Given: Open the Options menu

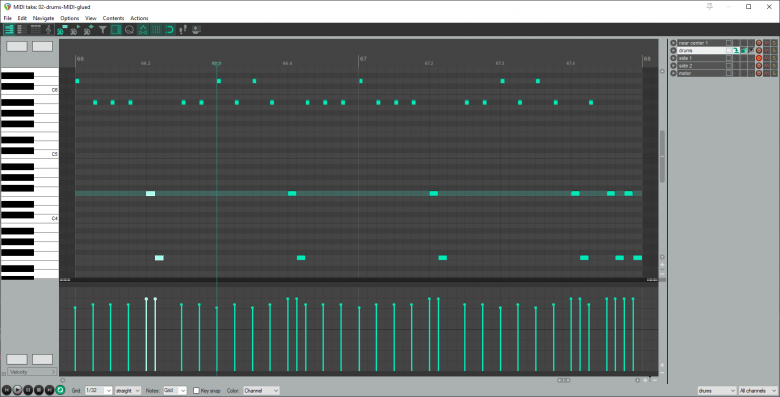Looking at the screenshot, I should click(70, 18).
